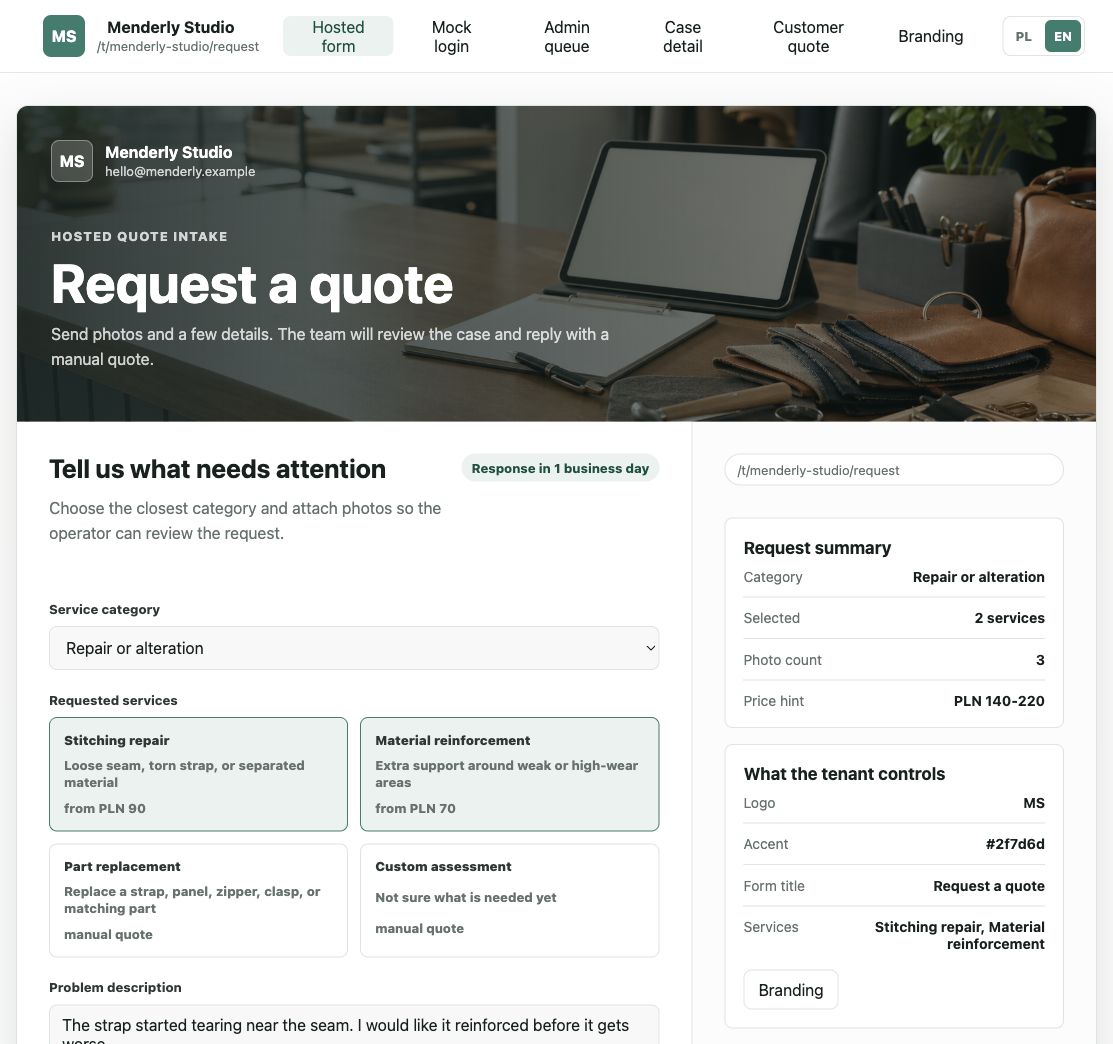This screenshot has height=1044, width=1113.
Task: Click the /t/menderly-studio/request URL field
Action: coord(894,470)
